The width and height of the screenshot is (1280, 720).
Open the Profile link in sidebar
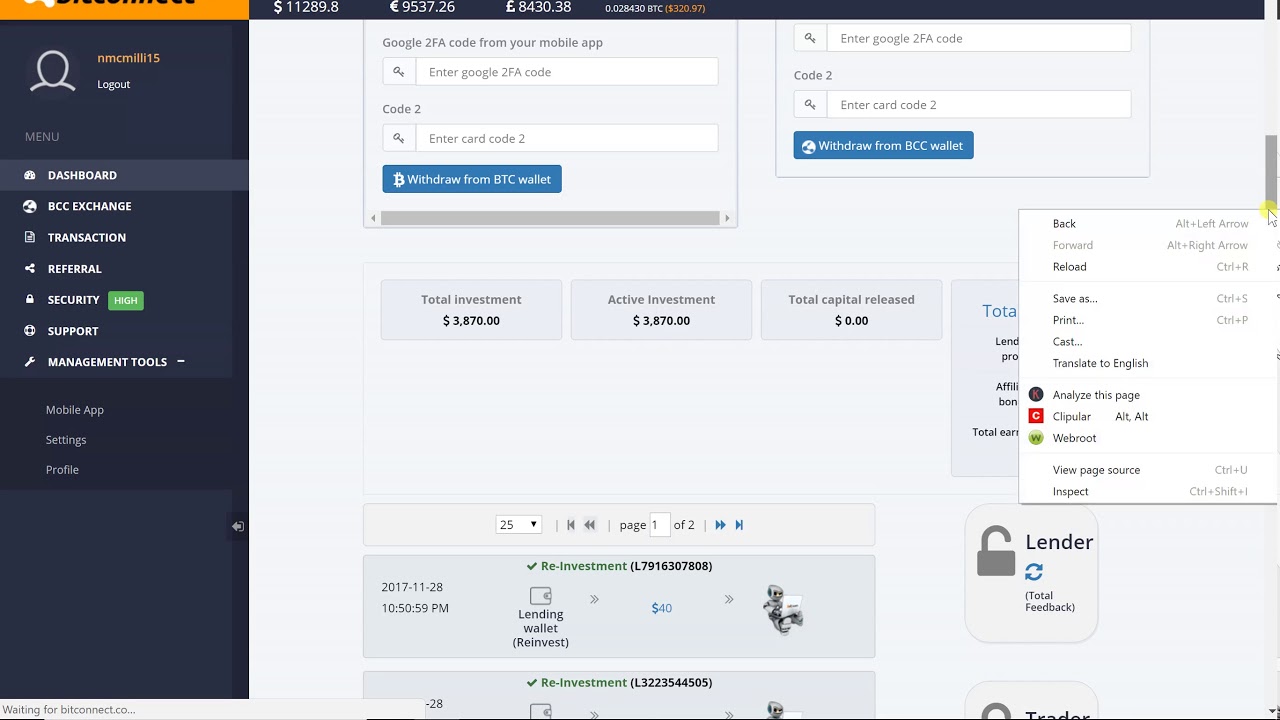pyautogui.click(x=62, y=470)
